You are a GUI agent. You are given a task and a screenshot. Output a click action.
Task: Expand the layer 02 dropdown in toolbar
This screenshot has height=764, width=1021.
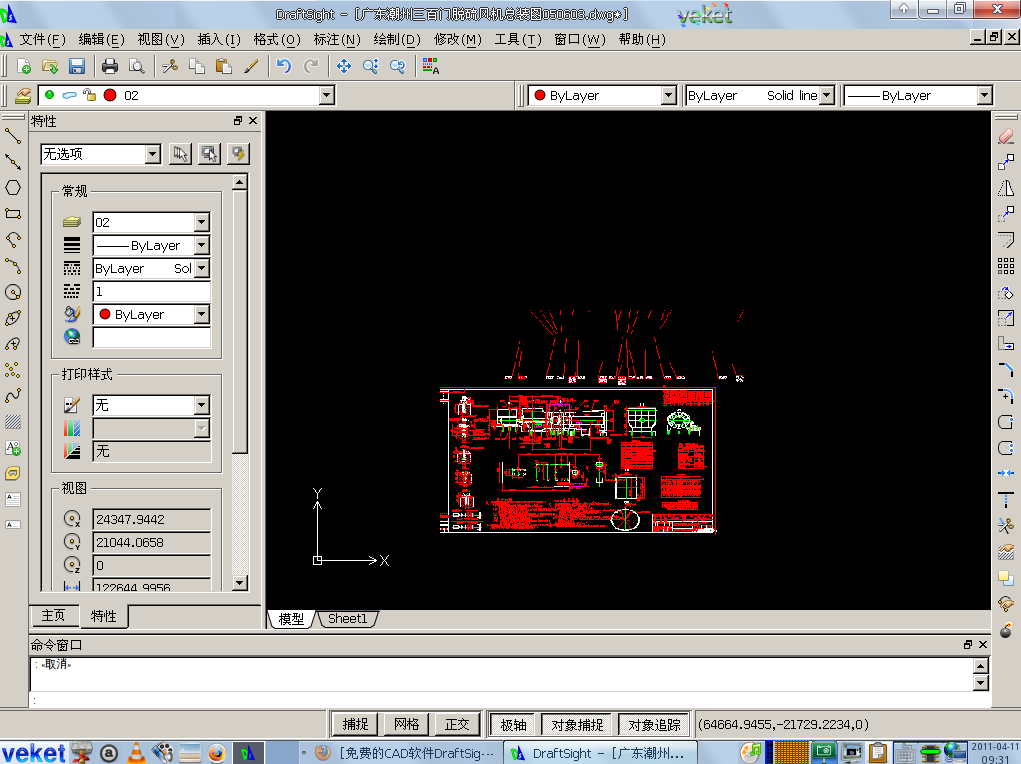click(327, 96)
